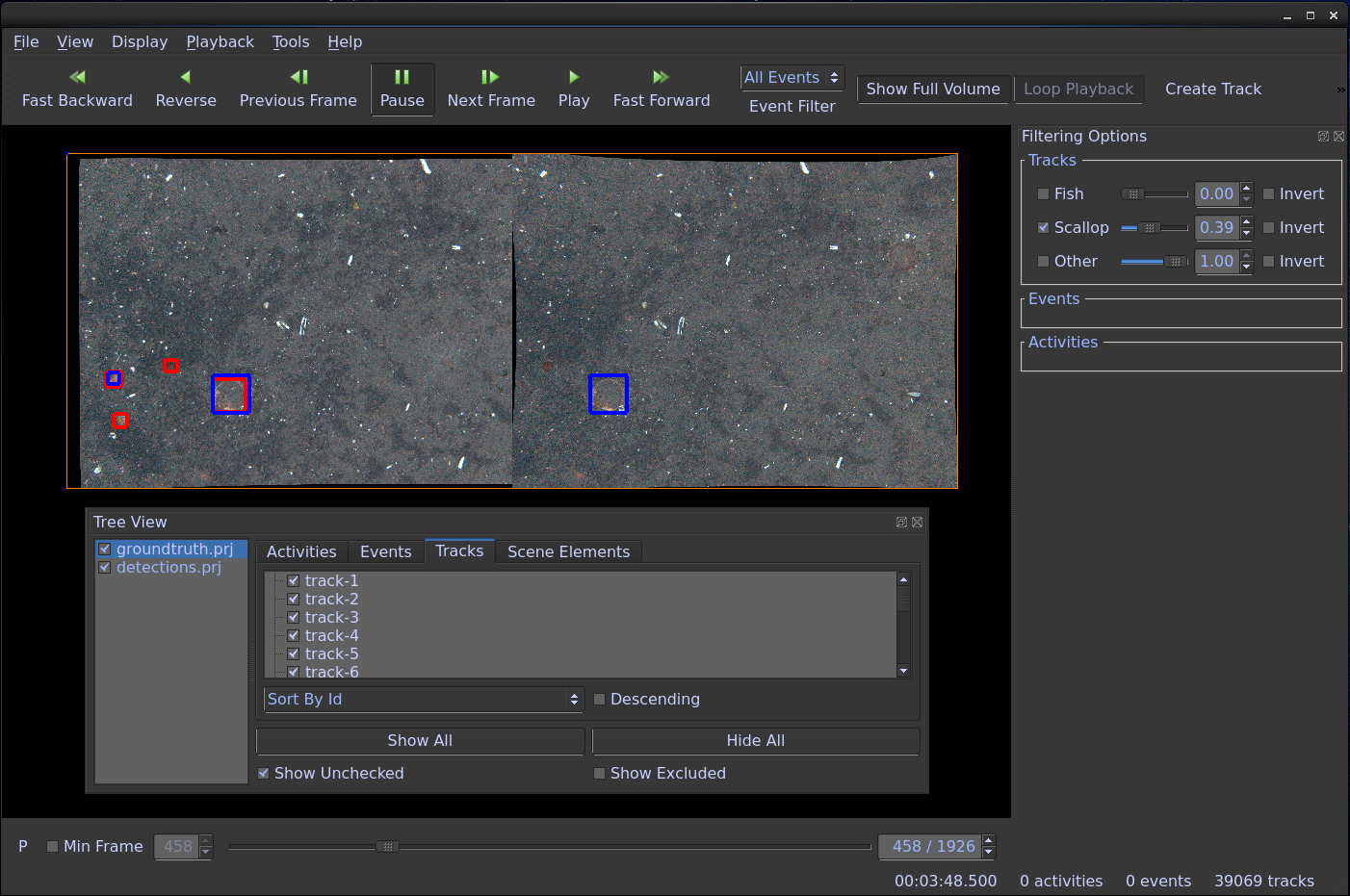This screenshot has height=896, width=1350.
Task: Select the Fast Backward playback icon
Action: [x=77, y=76]
